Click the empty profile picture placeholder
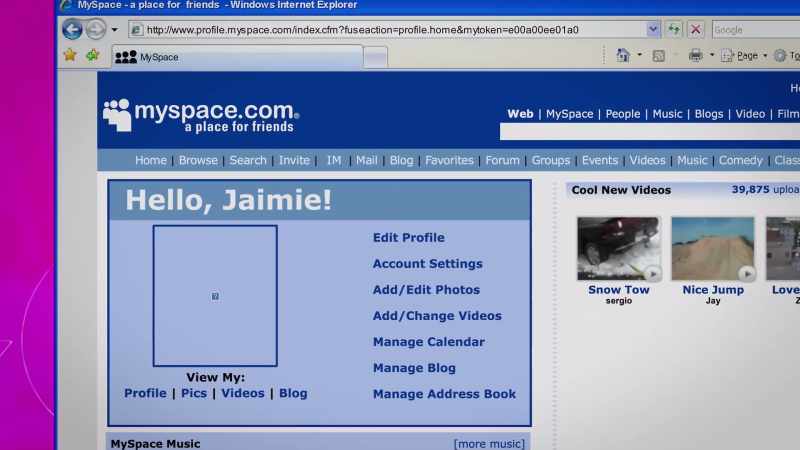 (x=215, y=296)
